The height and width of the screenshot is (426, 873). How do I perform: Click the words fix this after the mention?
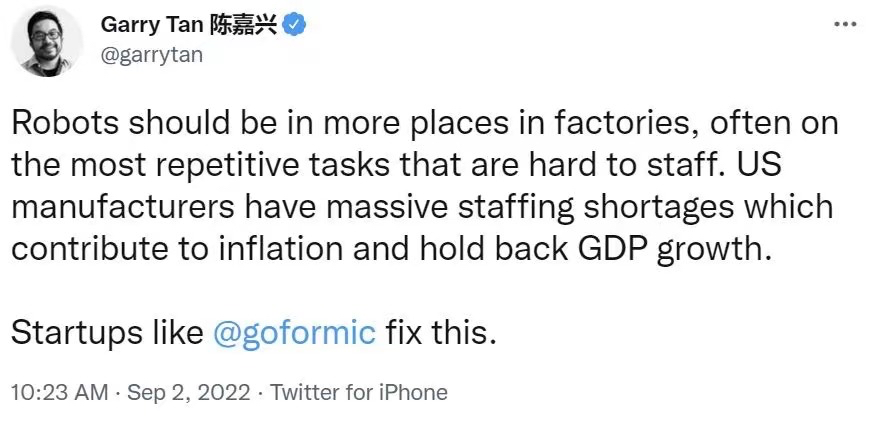[x=440, y=333]
